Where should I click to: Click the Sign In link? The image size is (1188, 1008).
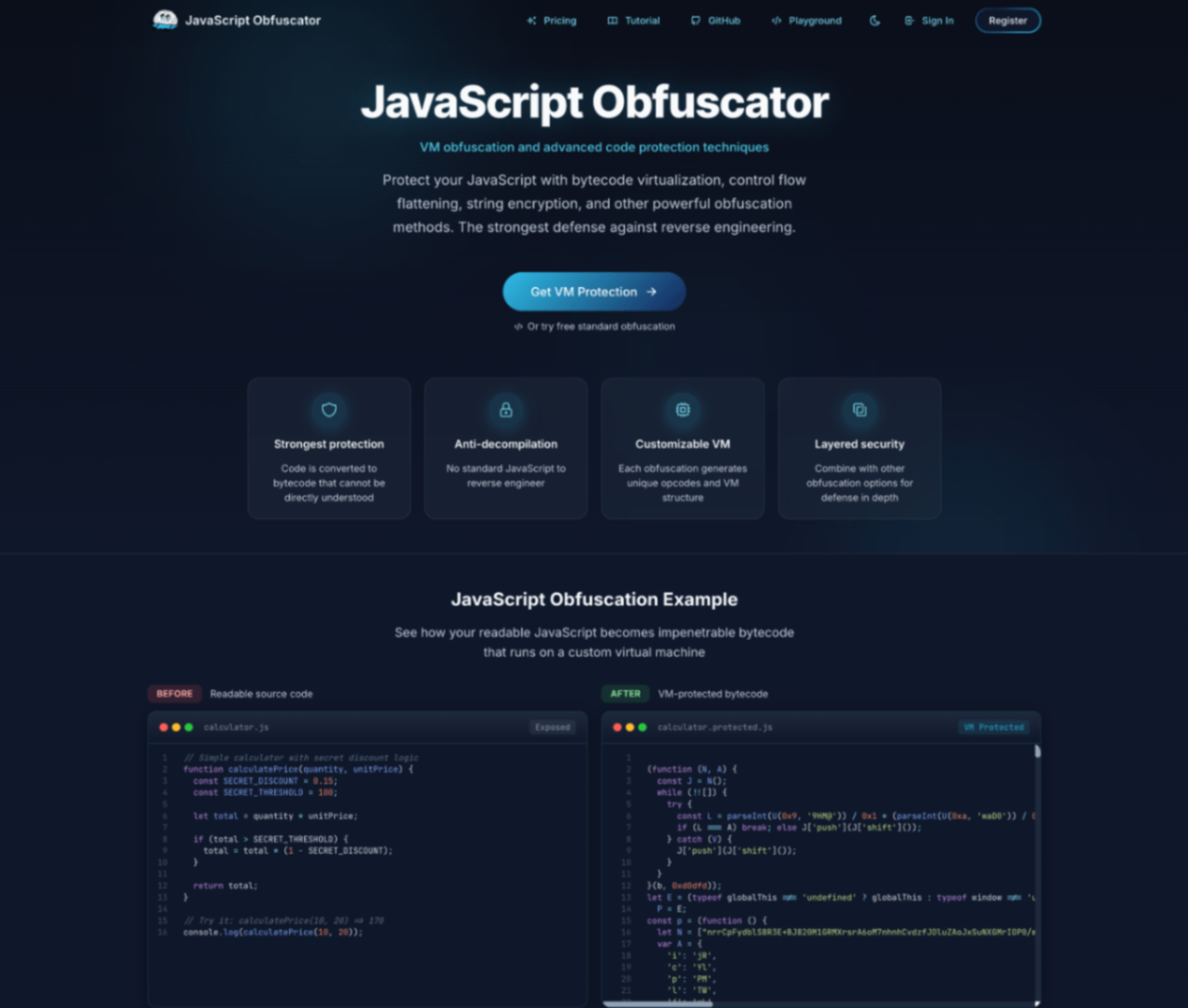click(x=929, y=21)
